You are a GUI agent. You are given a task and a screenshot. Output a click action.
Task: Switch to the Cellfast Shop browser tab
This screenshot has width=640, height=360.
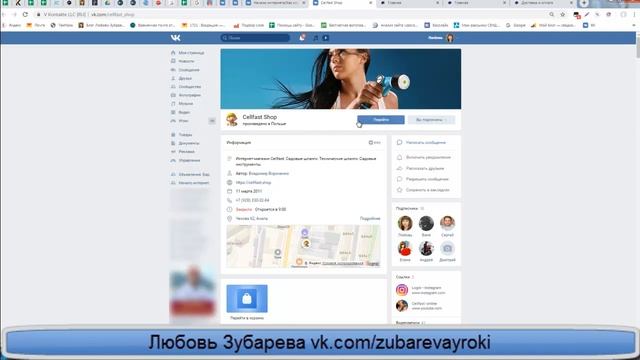pos(342,3)
